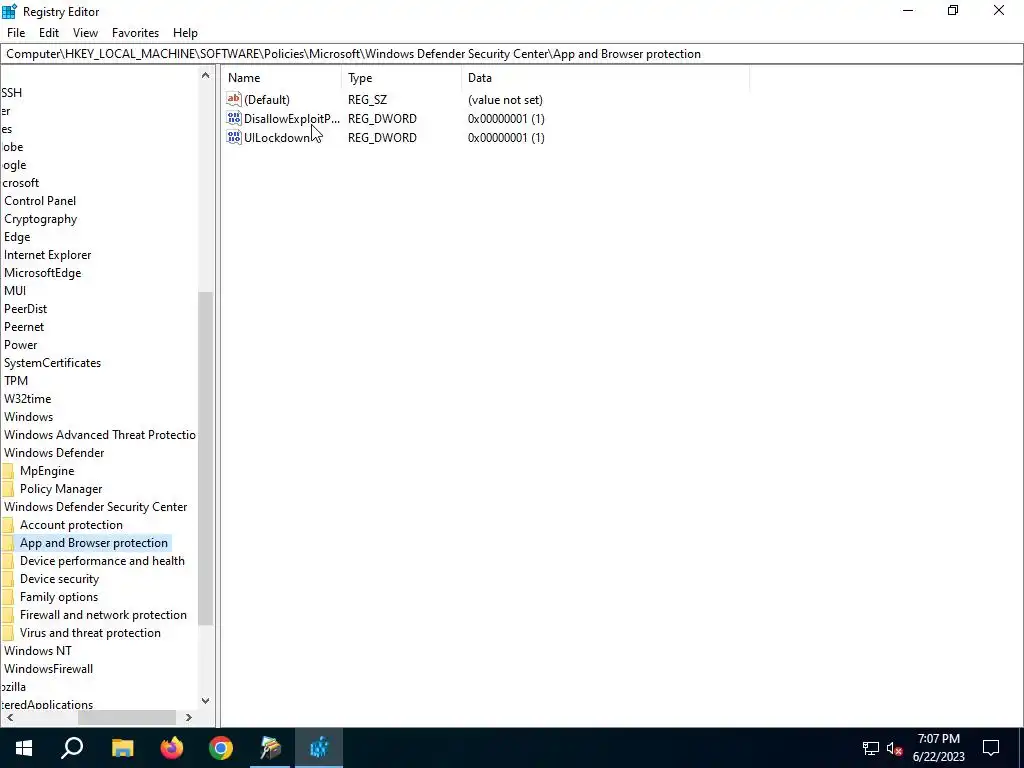The height and width of the screenshot is (768, 1024).
Task: Select the Power key
Action: tap(20, 345)
